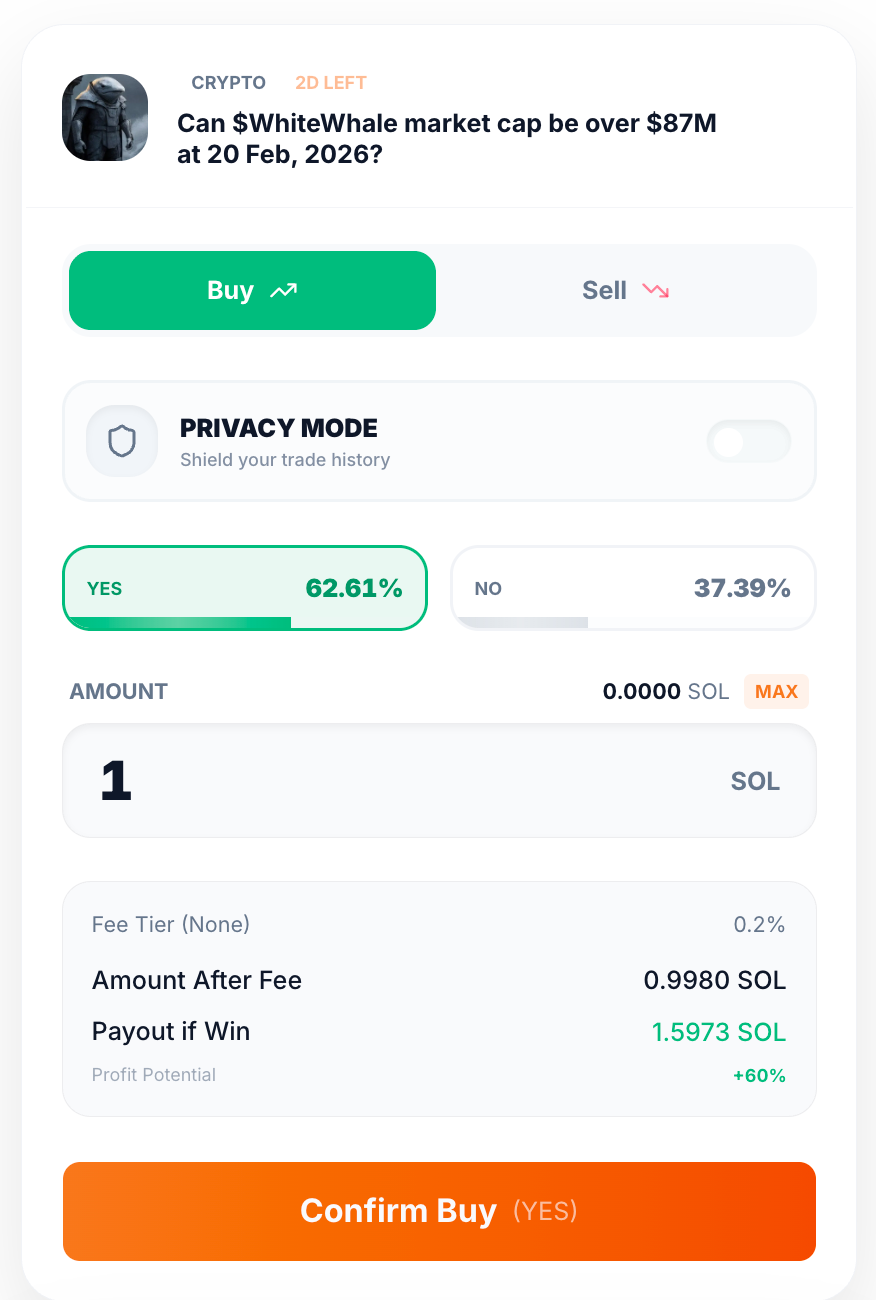Click the downtrend arrow icon on Sell
The width and height of the screenshot is (876, 1300).
click(x=655, y=291)
